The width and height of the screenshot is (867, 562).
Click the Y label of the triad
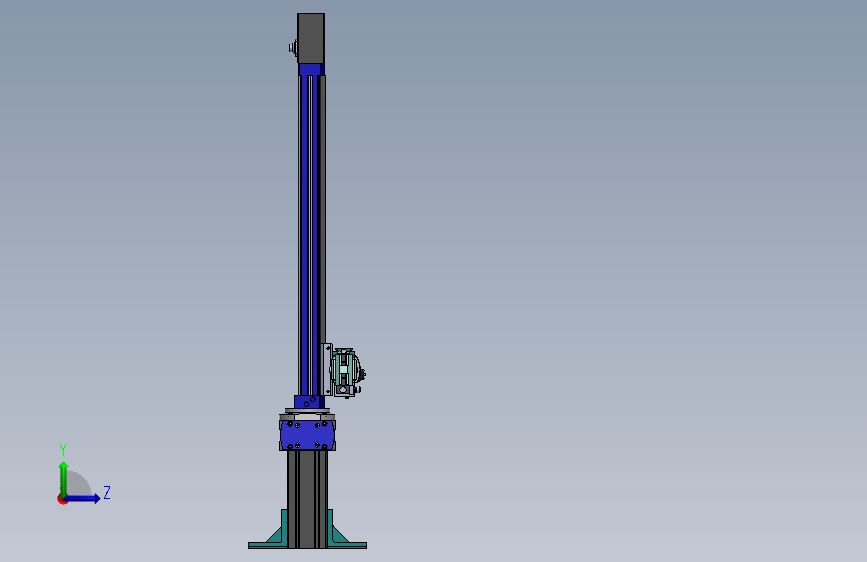click(63, 450)
